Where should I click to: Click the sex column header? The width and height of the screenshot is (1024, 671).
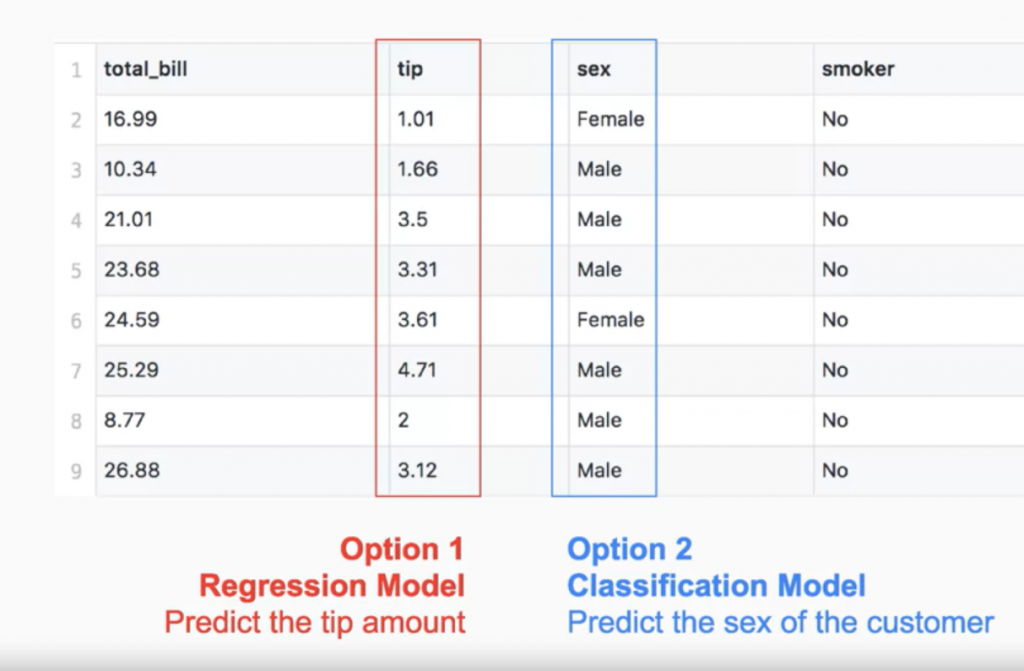(594, 69)
